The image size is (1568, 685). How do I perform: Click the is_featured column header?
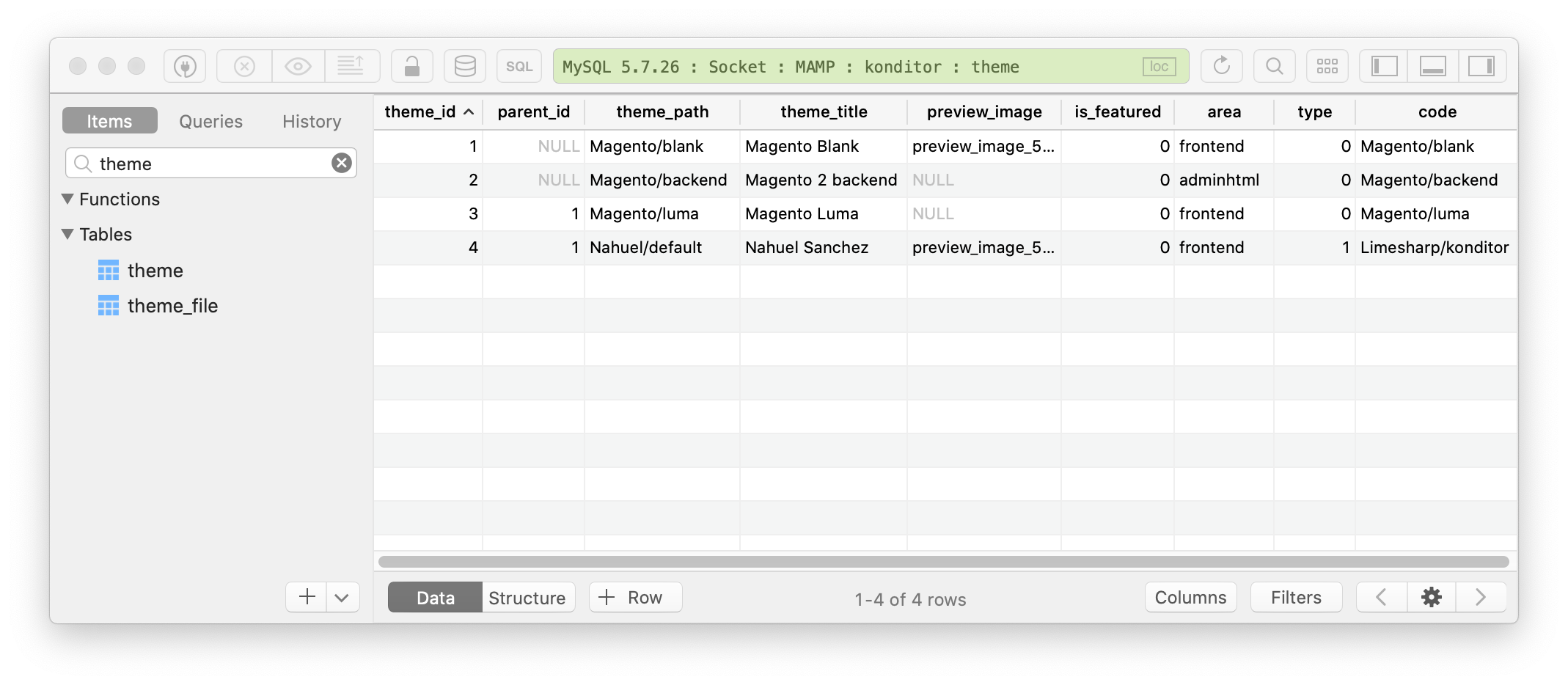1118,112
